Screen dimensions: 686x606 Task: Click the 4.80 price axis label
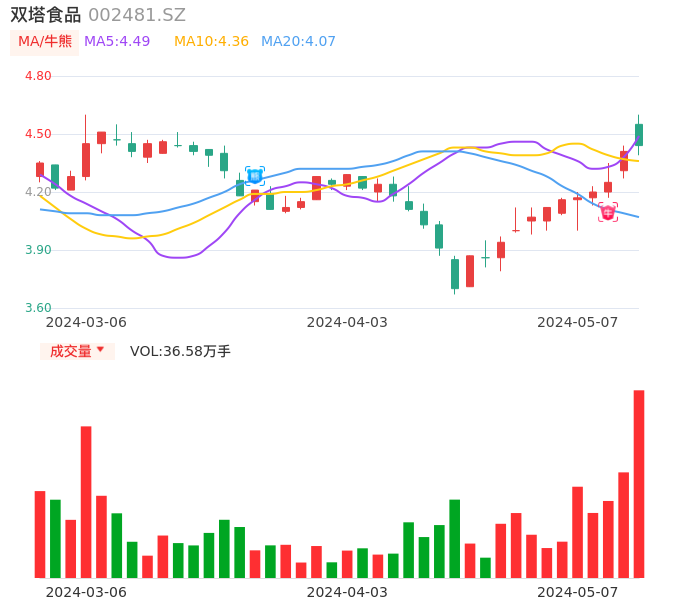coord(38,76)
